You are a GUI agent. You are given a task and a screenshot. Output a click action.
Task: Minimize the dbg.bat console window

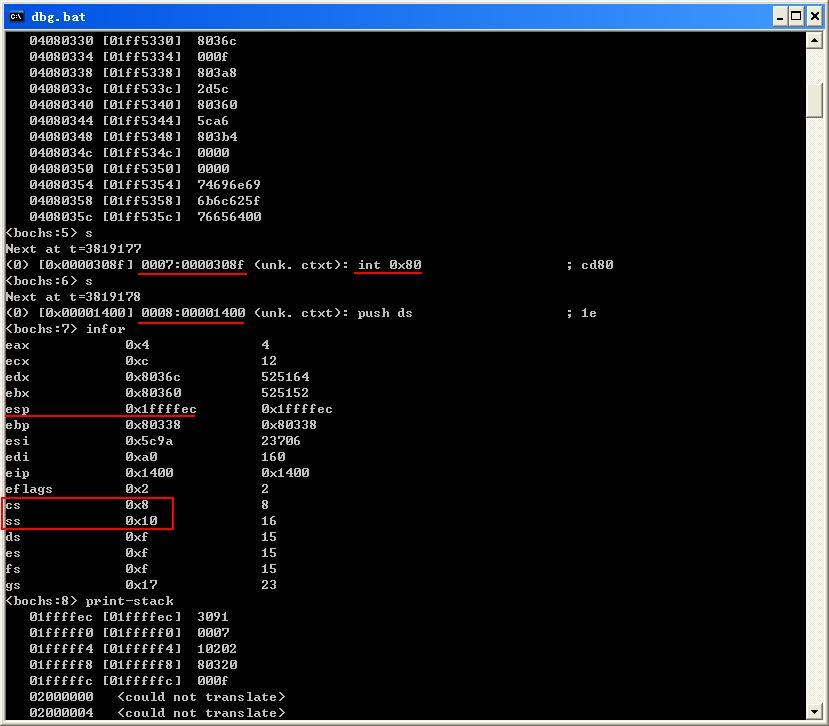pos(780,16)
